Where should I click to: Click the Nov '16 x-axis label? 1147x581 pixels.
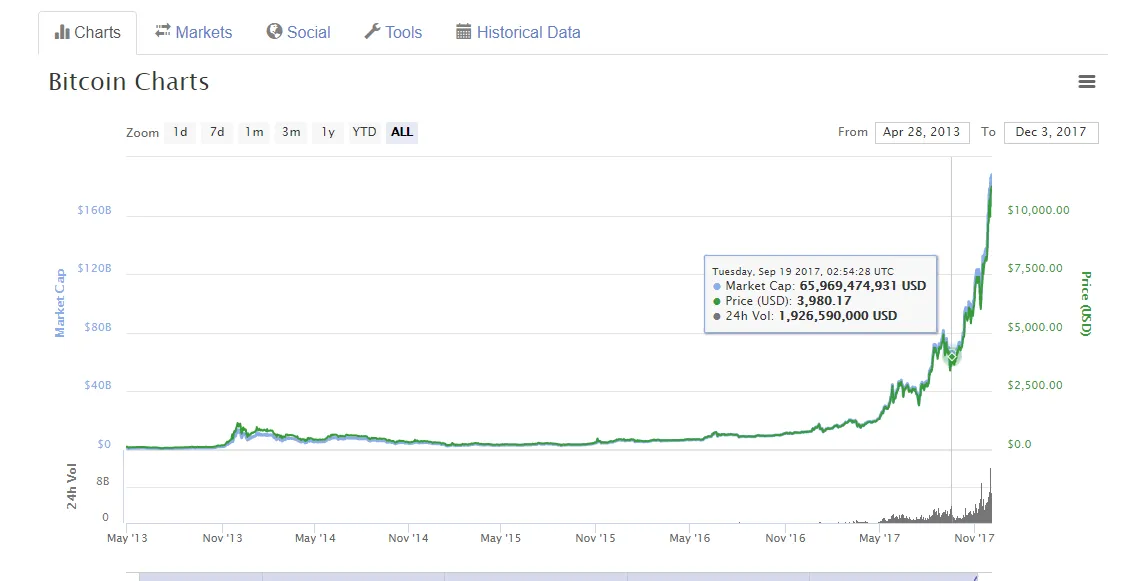[x=785, y=538]
